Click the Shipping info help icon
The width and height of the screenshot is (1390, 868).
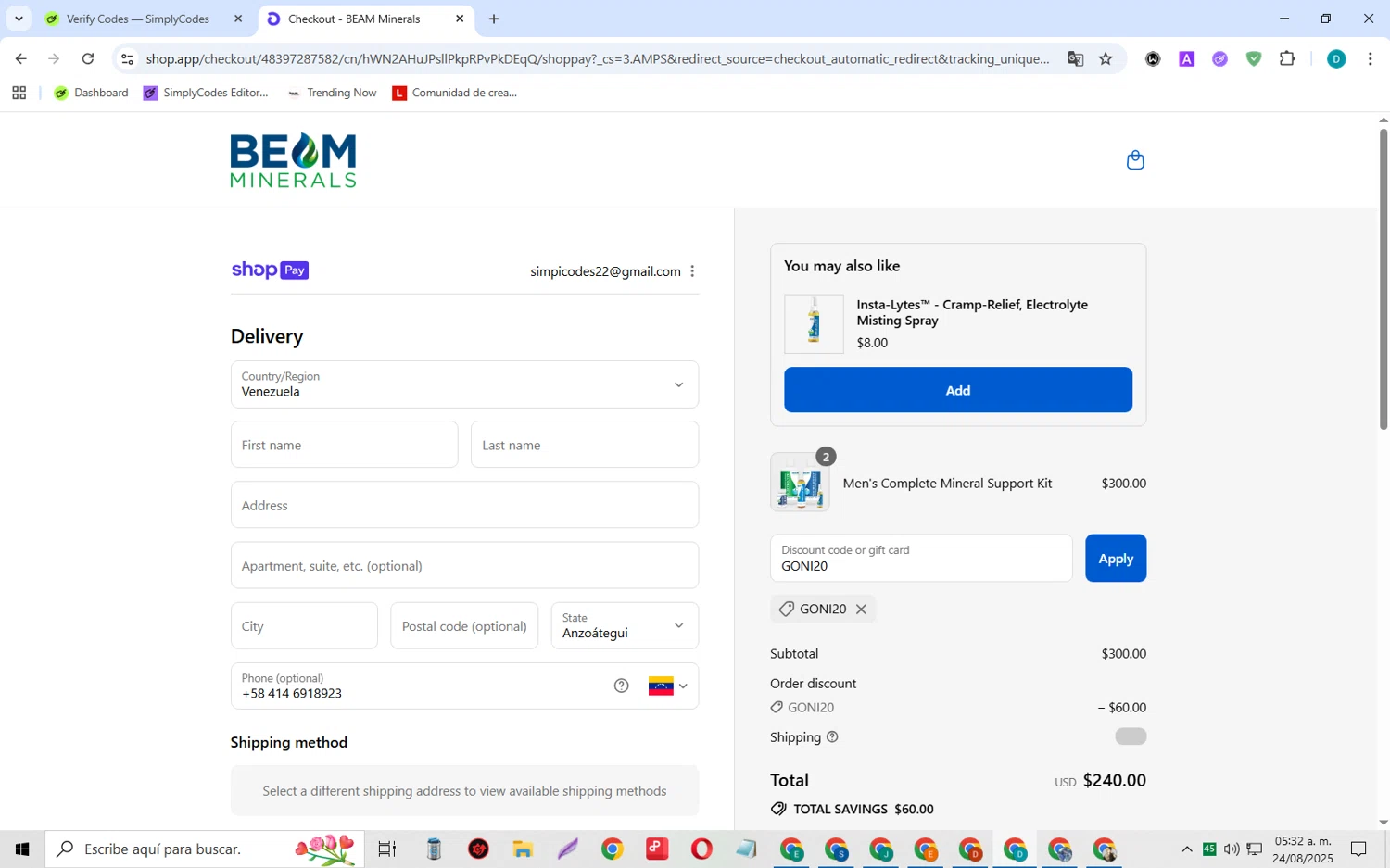(832, 736)
